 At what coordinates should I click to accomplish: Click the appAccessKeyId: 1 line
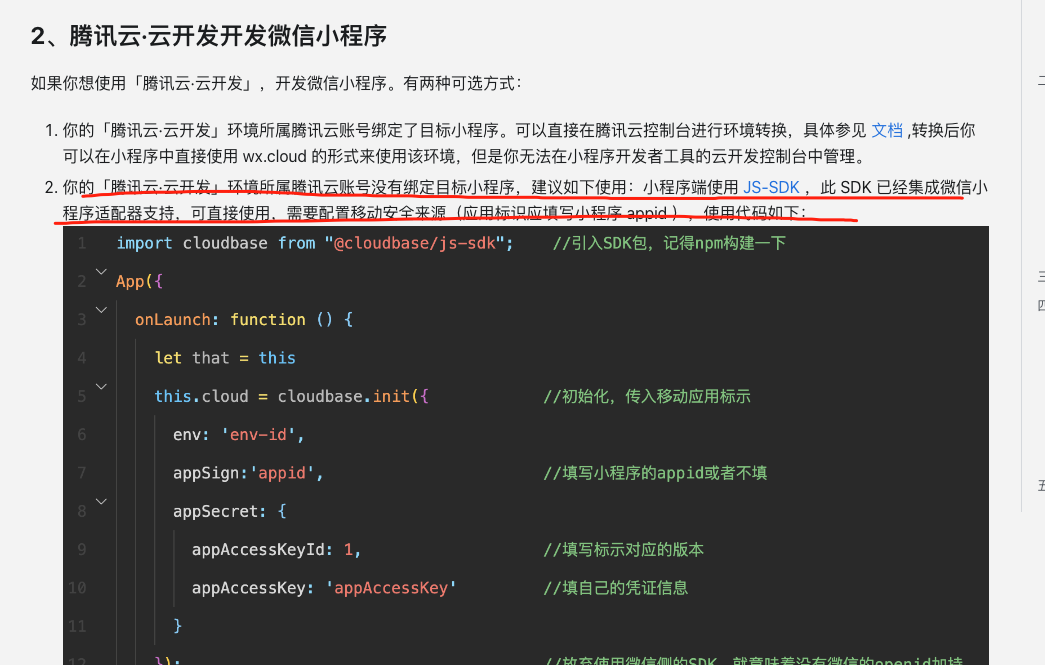pyautogui.click(x=276, y=550)
